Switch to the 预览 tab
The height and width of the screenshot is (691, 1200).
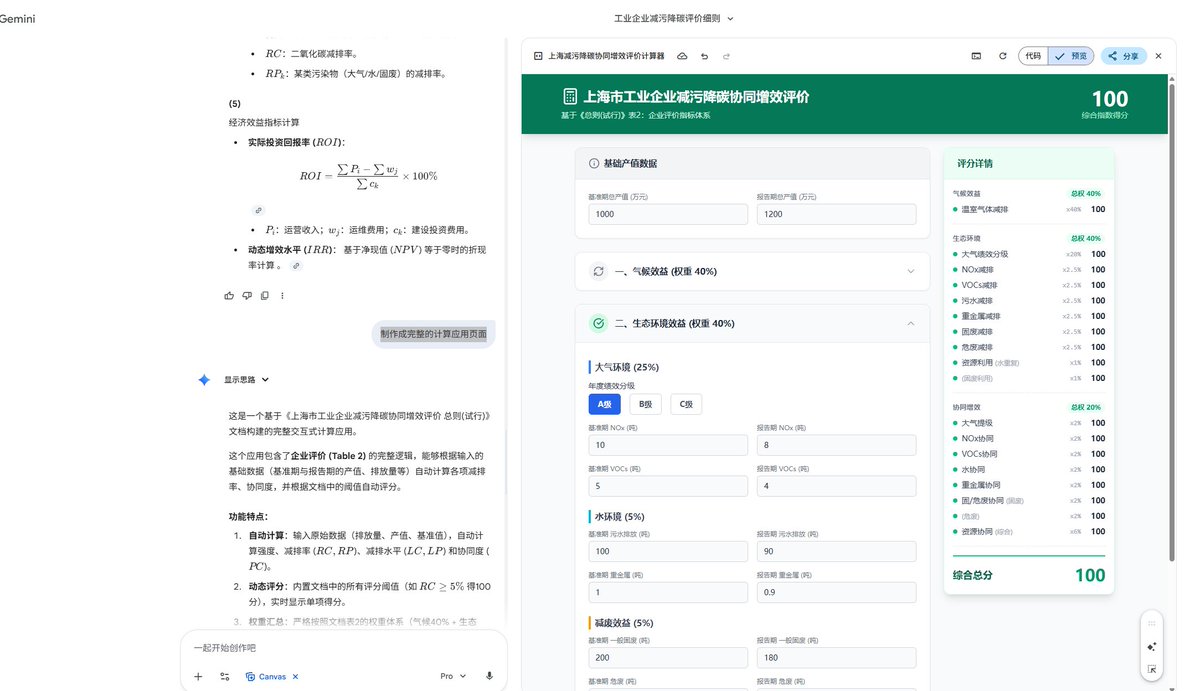[1073, 56]
